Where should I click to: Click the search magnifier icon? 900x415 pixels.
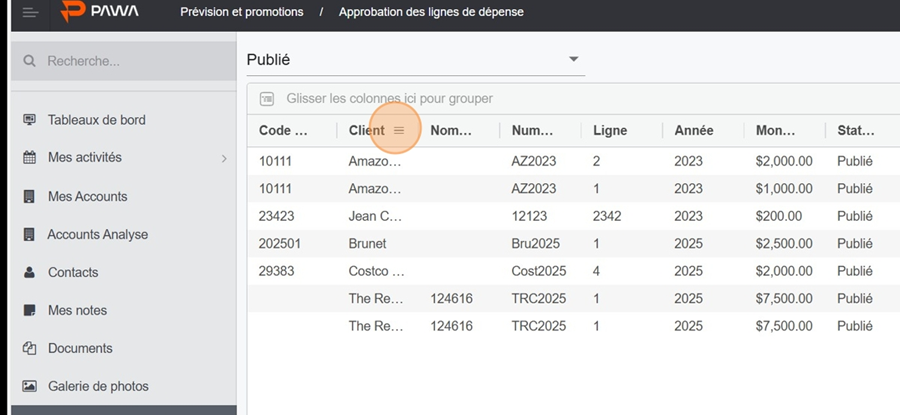(29, 61)
